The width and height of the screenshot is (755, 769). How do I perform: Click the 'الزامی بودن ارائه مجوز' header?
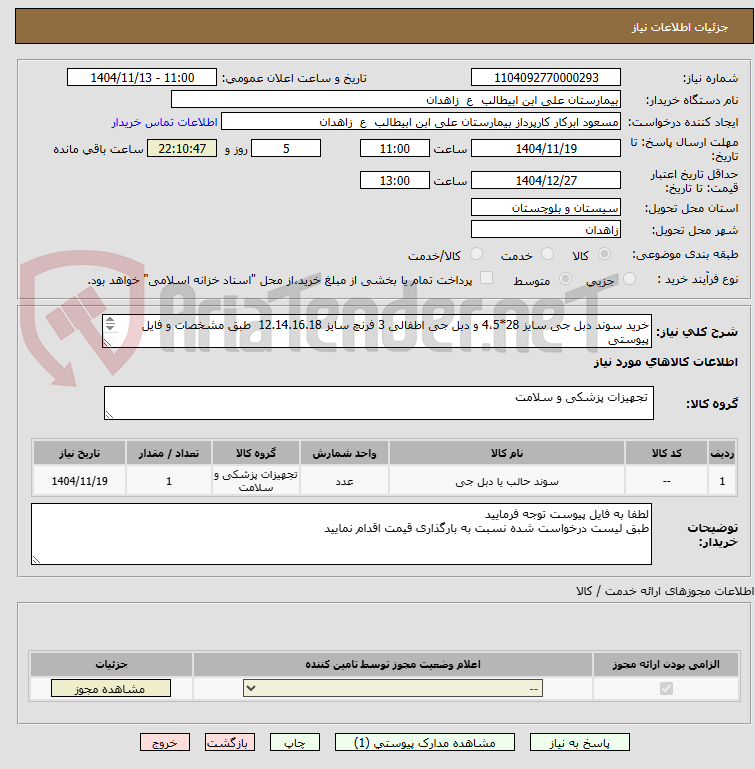click(666, 664)
